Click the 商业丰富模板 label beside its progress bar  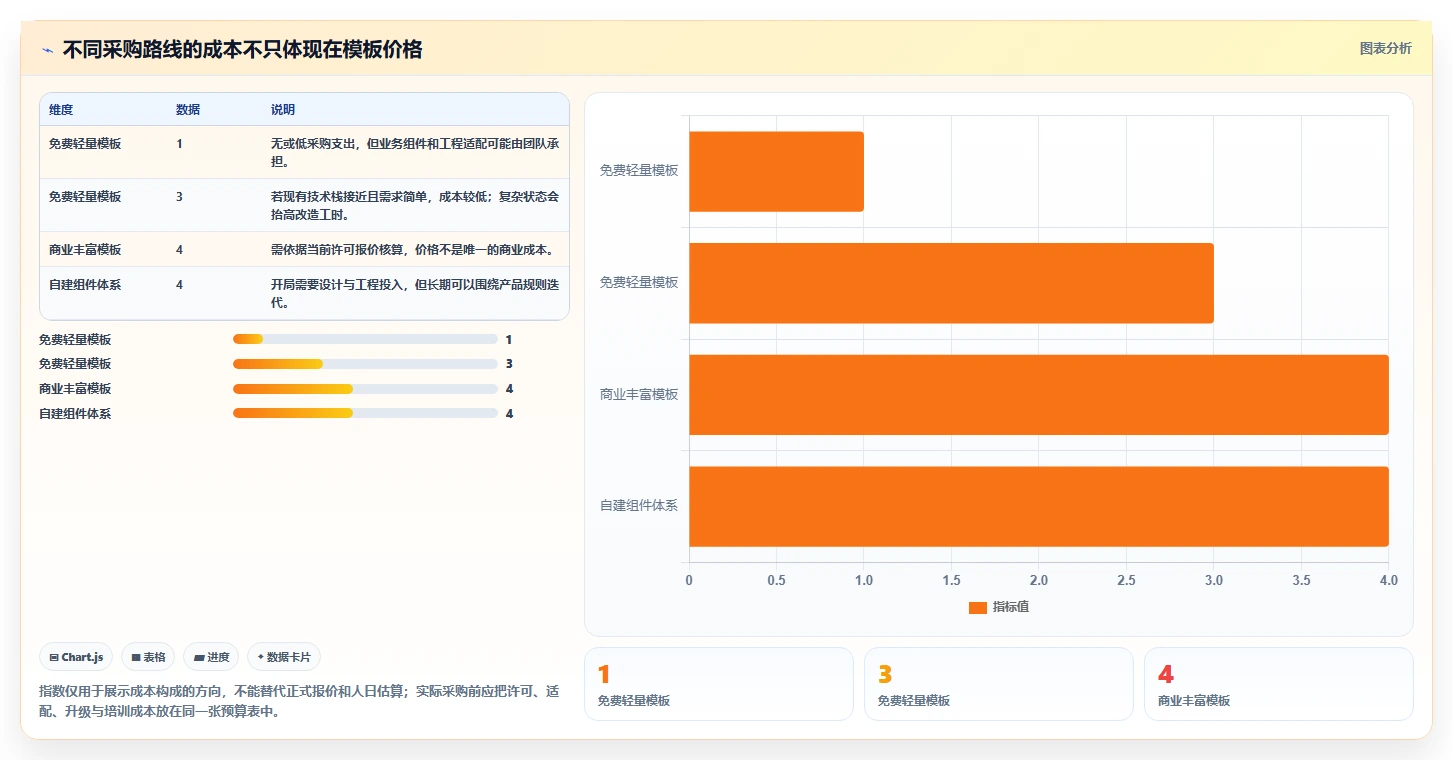(75, 389)
